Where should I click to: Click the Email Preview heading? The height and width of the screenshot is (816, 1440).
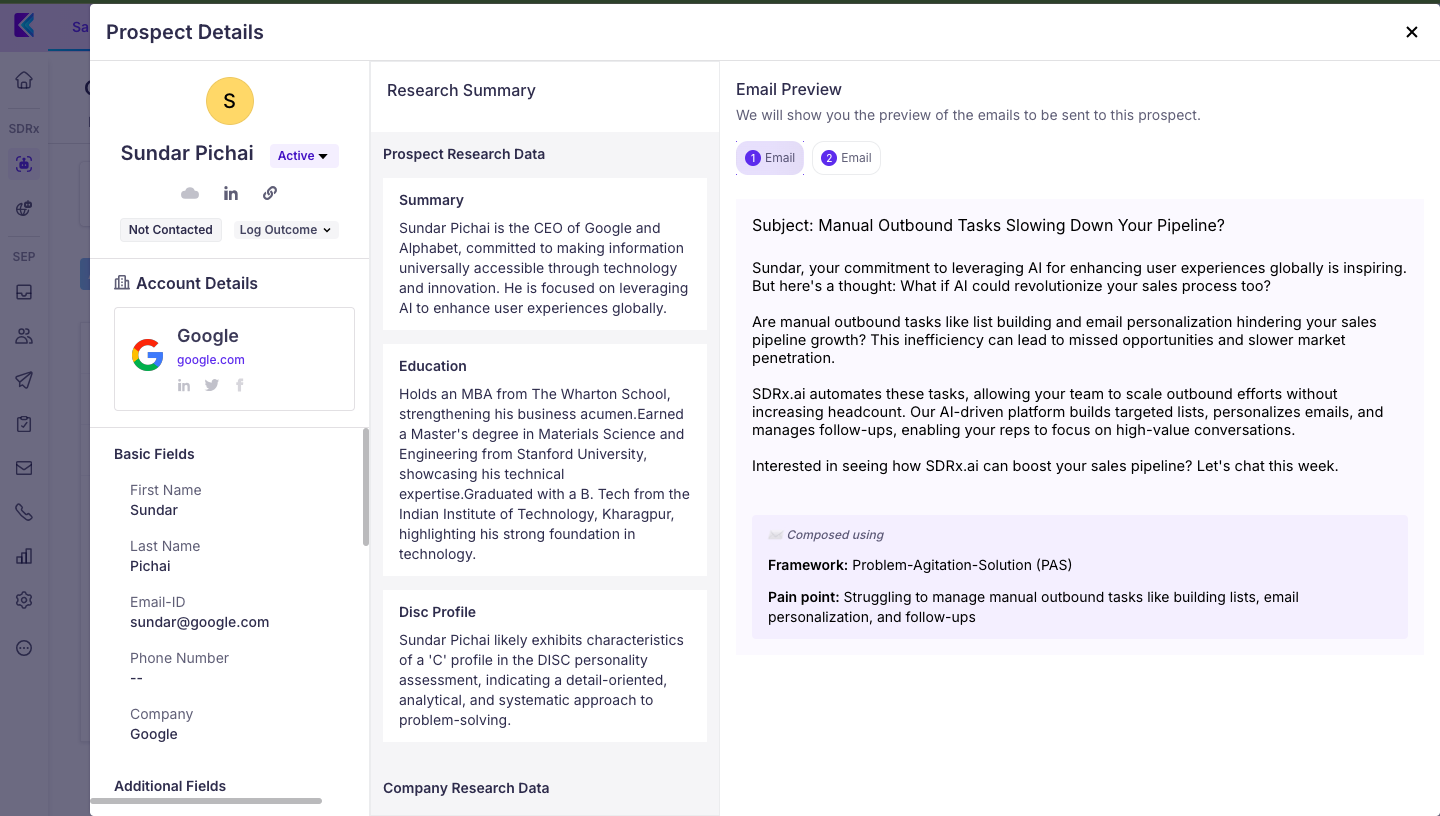click(x=789, y=89)
